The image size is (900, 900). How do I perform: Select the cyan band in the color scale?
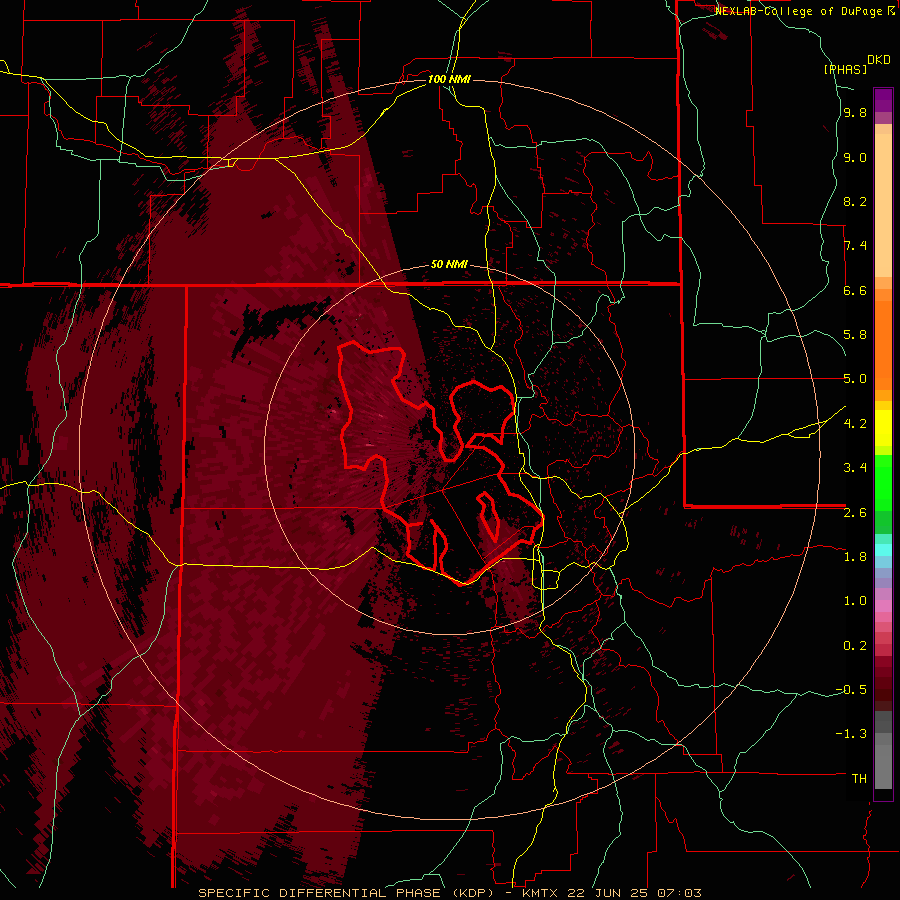pyautogui.click(x=883, y=550)
